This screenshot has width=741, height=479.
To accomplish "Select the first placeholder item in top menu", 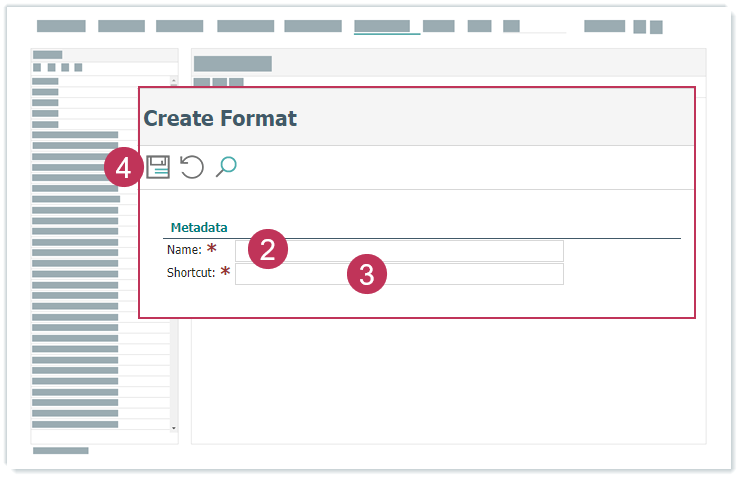I will (61, 26).
